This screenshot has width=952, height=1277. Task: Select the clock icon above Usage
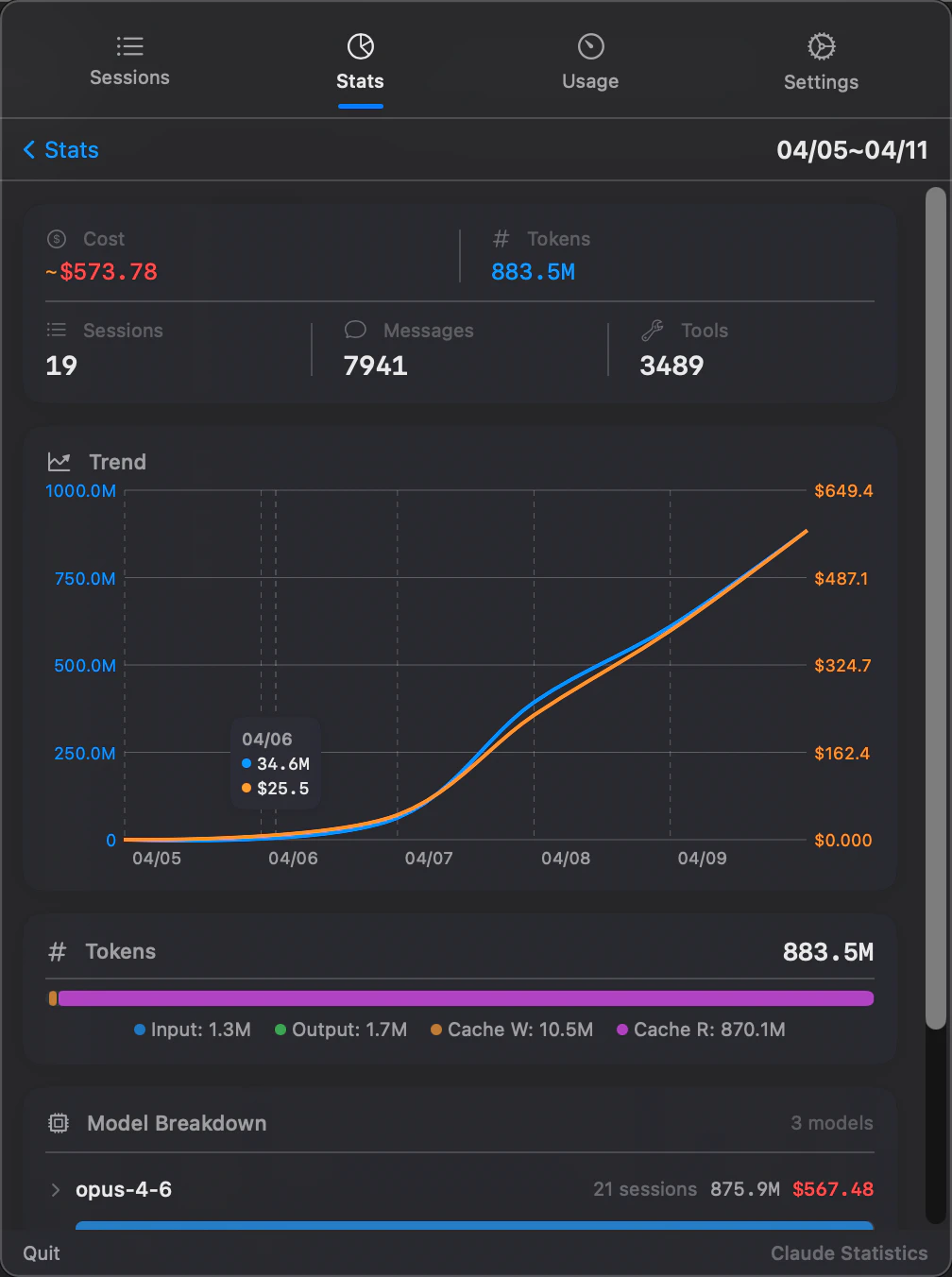coord(590,44)
